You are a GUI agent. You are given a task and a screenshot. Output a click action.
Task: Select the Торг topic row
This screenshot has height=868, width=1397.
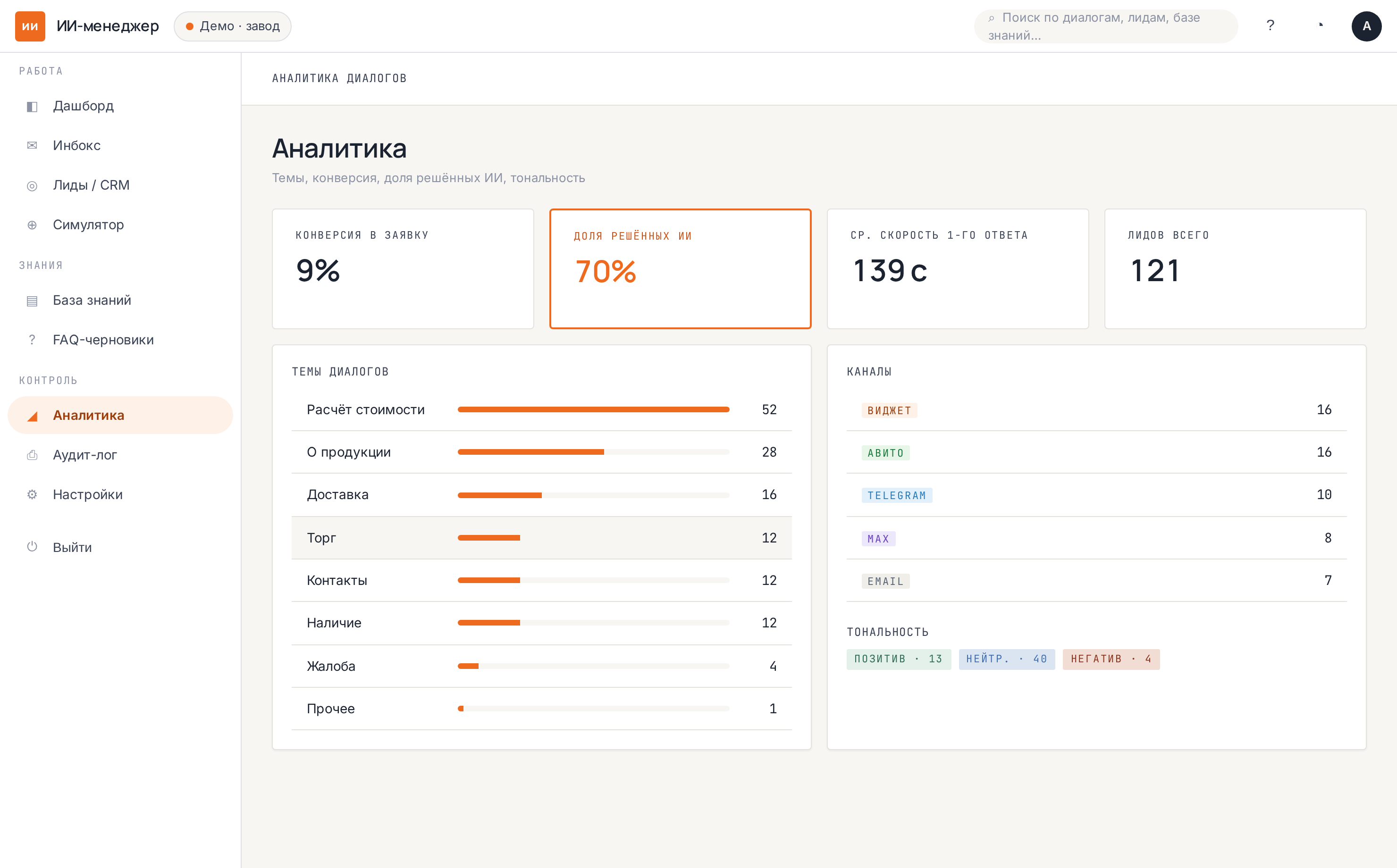tap(541, 538)
